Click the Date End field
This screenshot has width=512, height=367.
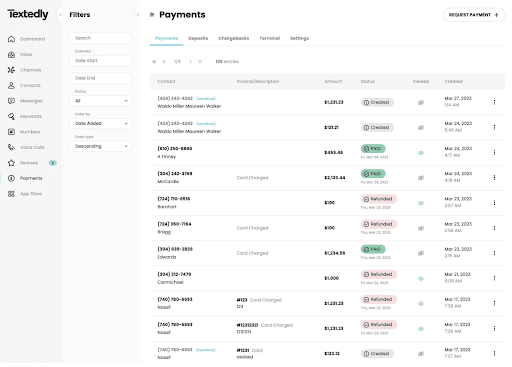pos(101,78)
